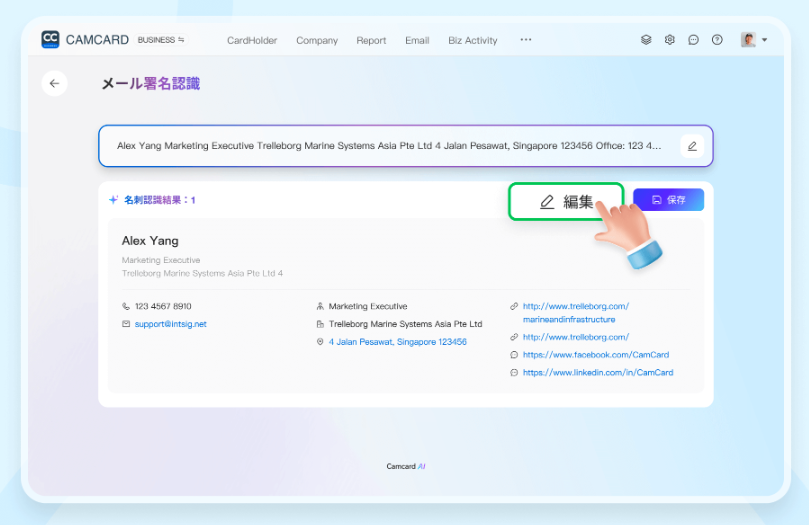Go back with the arrow button
This screenshot has width=809, height=525.
point(54,84)
